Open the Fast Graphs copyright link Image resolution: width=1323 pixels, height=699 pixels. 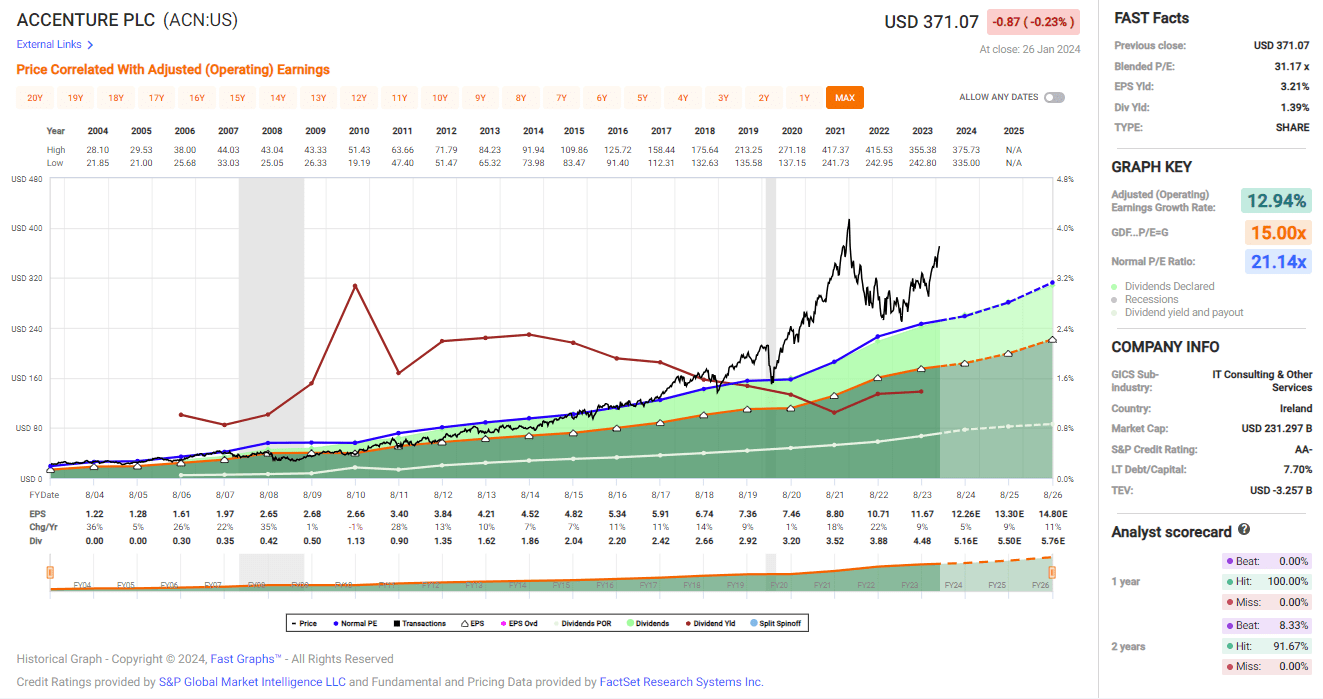click(x=245, y=659)
